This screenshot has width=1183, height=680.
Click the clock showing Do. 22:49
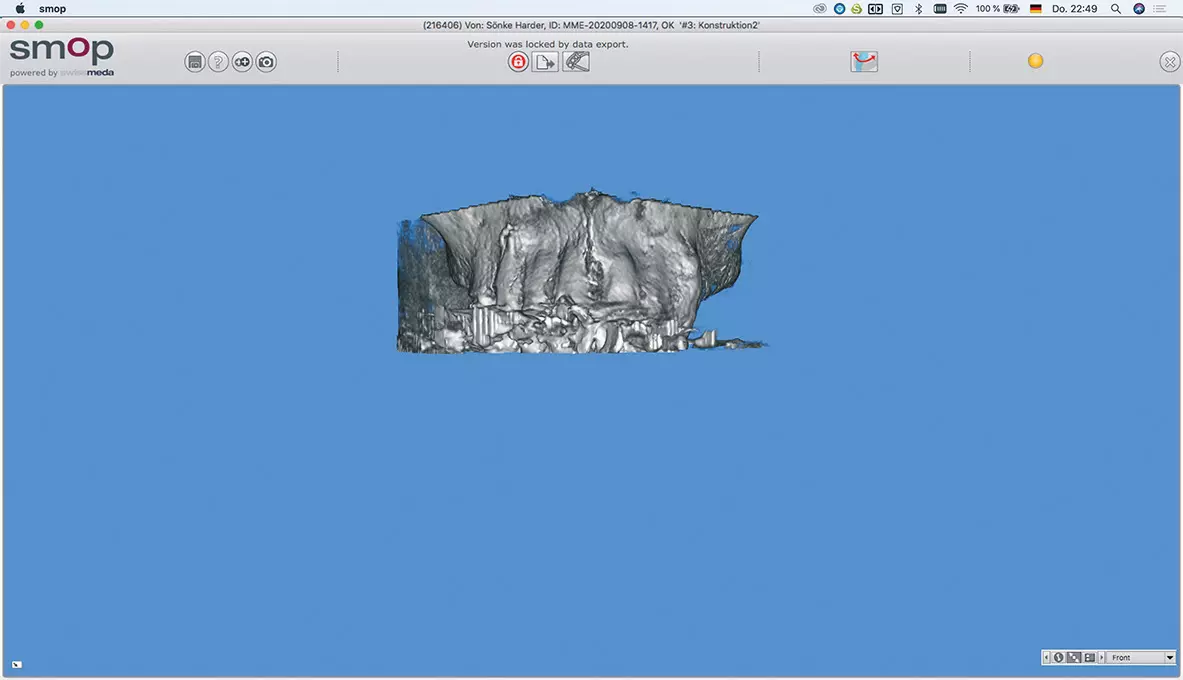[1074, 9]
